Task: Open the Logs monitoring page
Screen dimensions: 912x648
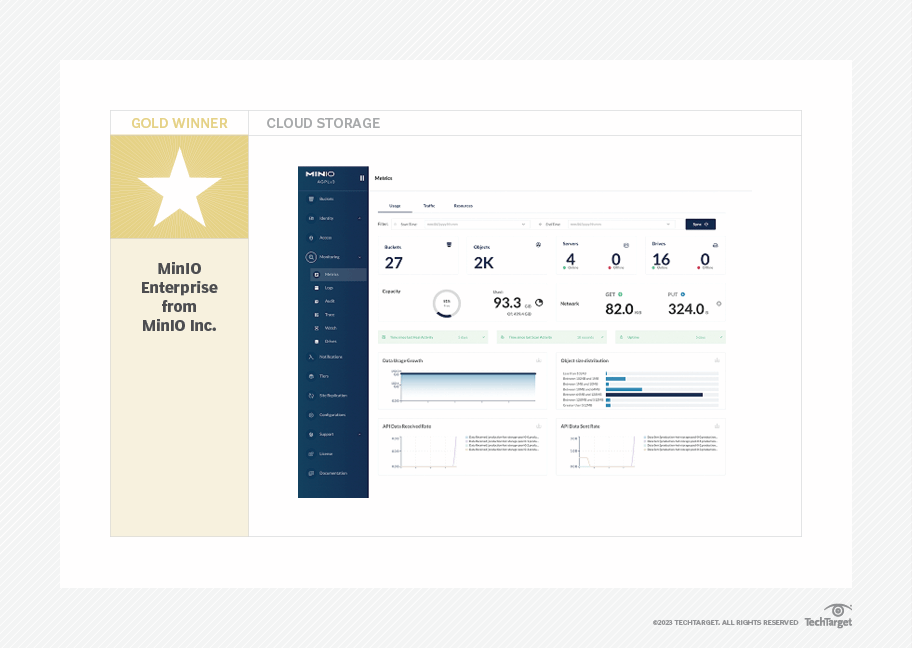Action: click(x=329, y=287)
